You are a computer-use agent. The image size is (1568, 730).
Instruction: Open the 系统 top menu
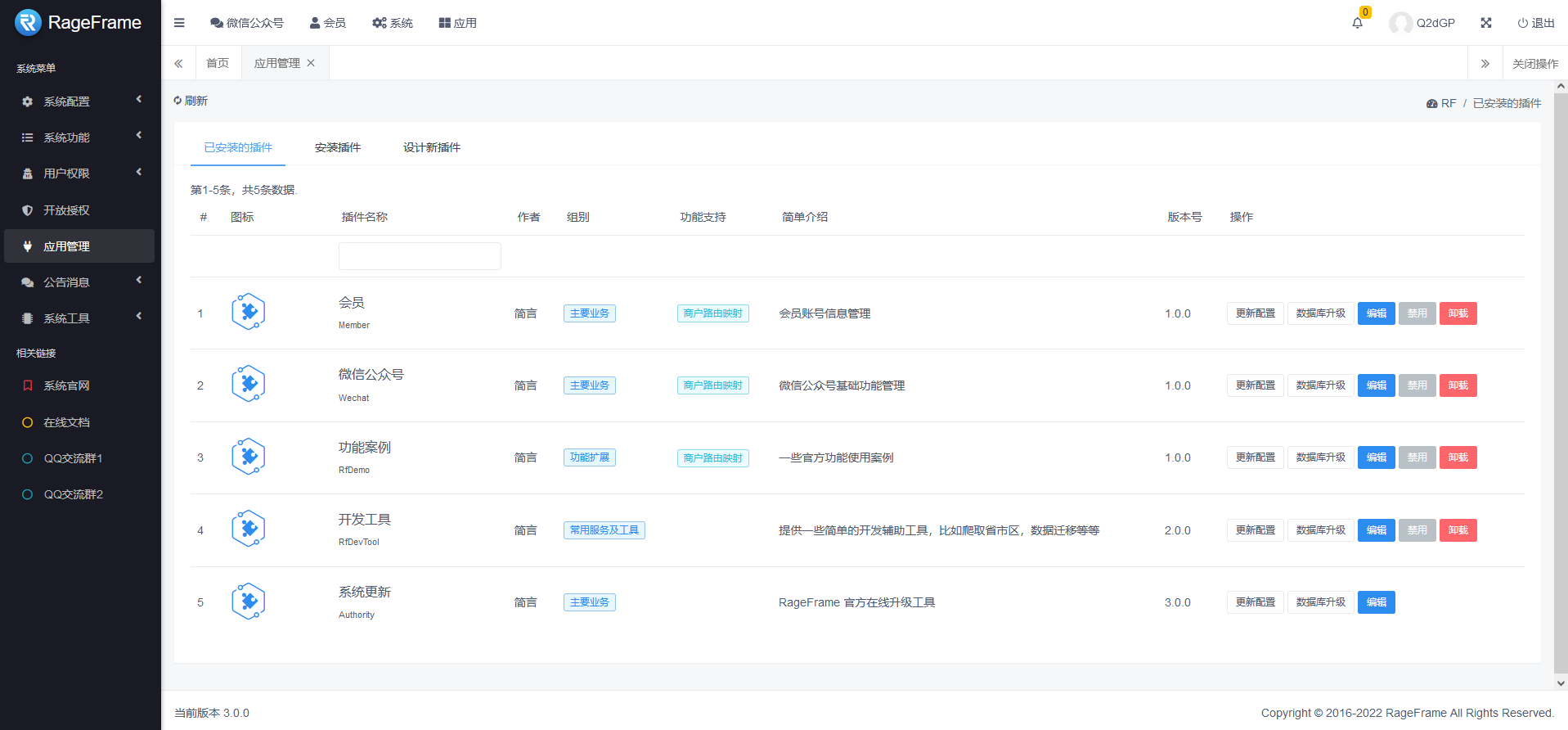pos(393,23)
